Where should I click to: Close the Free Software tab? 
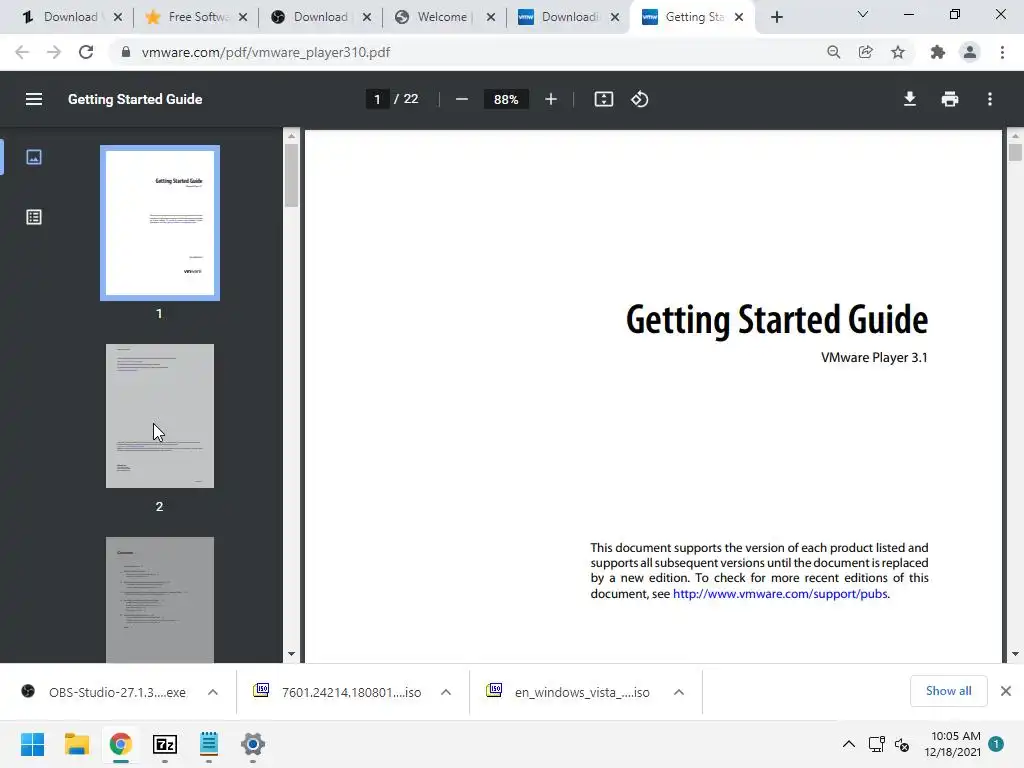243,17
